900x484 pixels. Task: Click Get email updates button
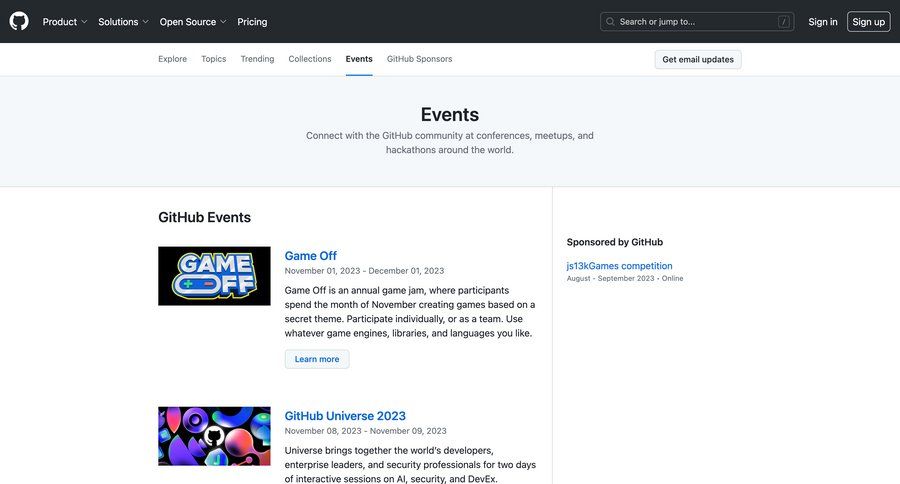pyautogui.click(x=698, y=59)
